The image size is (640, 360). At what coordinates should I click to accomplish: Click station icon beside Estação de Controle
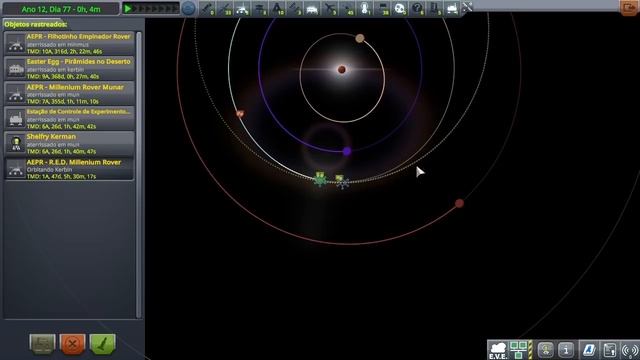click(x=16, y=119)
